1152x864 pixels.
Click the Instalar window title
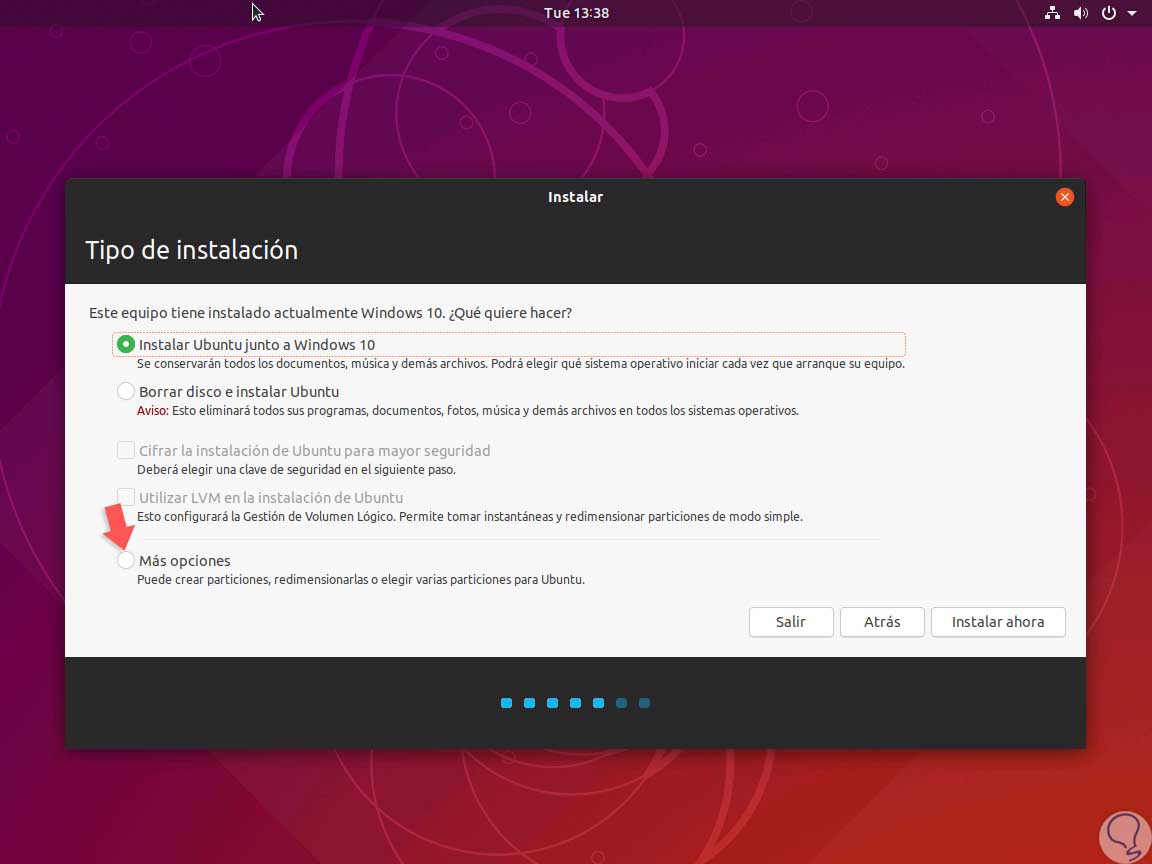coord(575,197)
